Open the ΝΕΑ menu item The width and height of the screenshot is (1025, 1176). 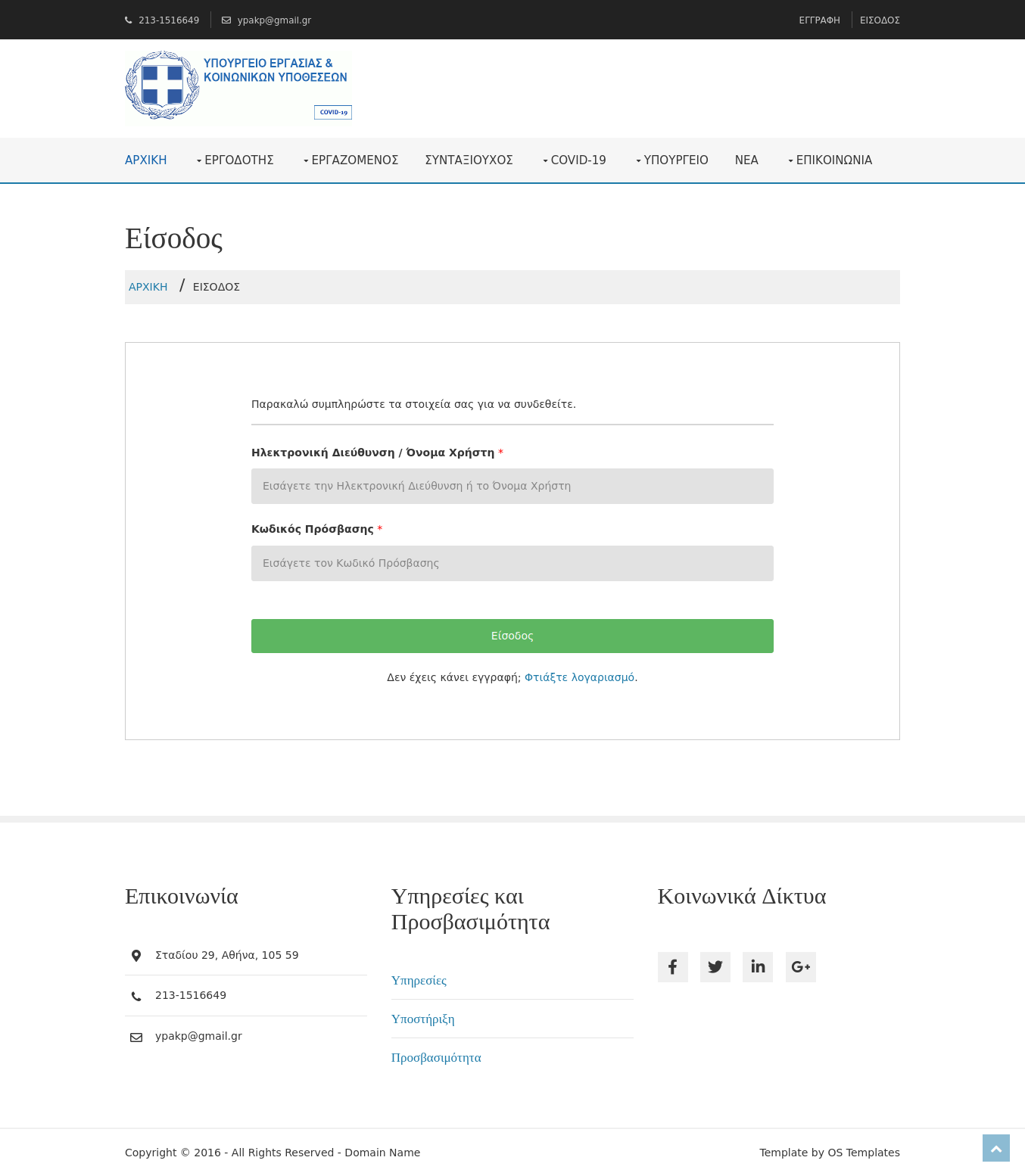coord(746,160)
